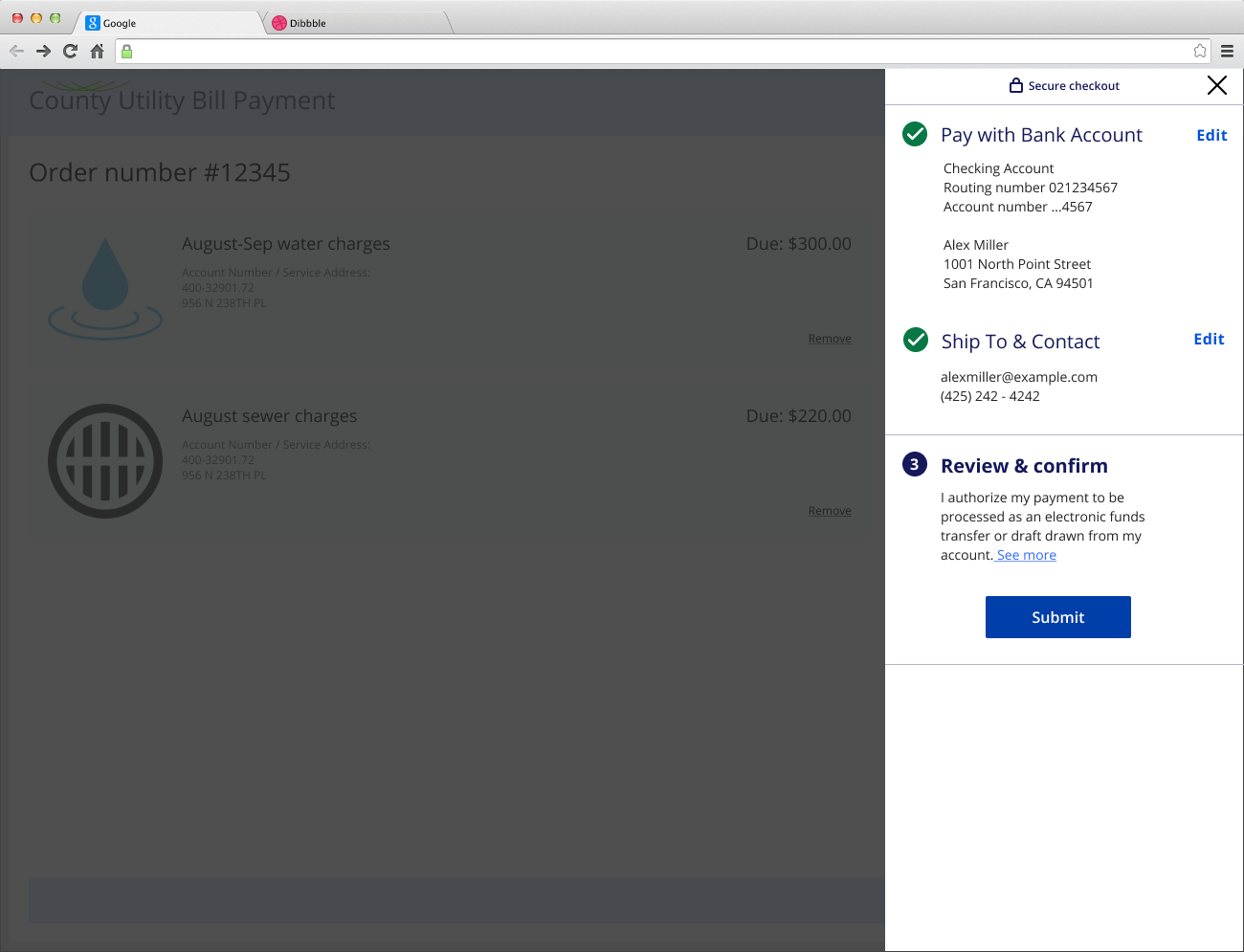Click the Pay with Bank Account heading

tap(1041, 135)
